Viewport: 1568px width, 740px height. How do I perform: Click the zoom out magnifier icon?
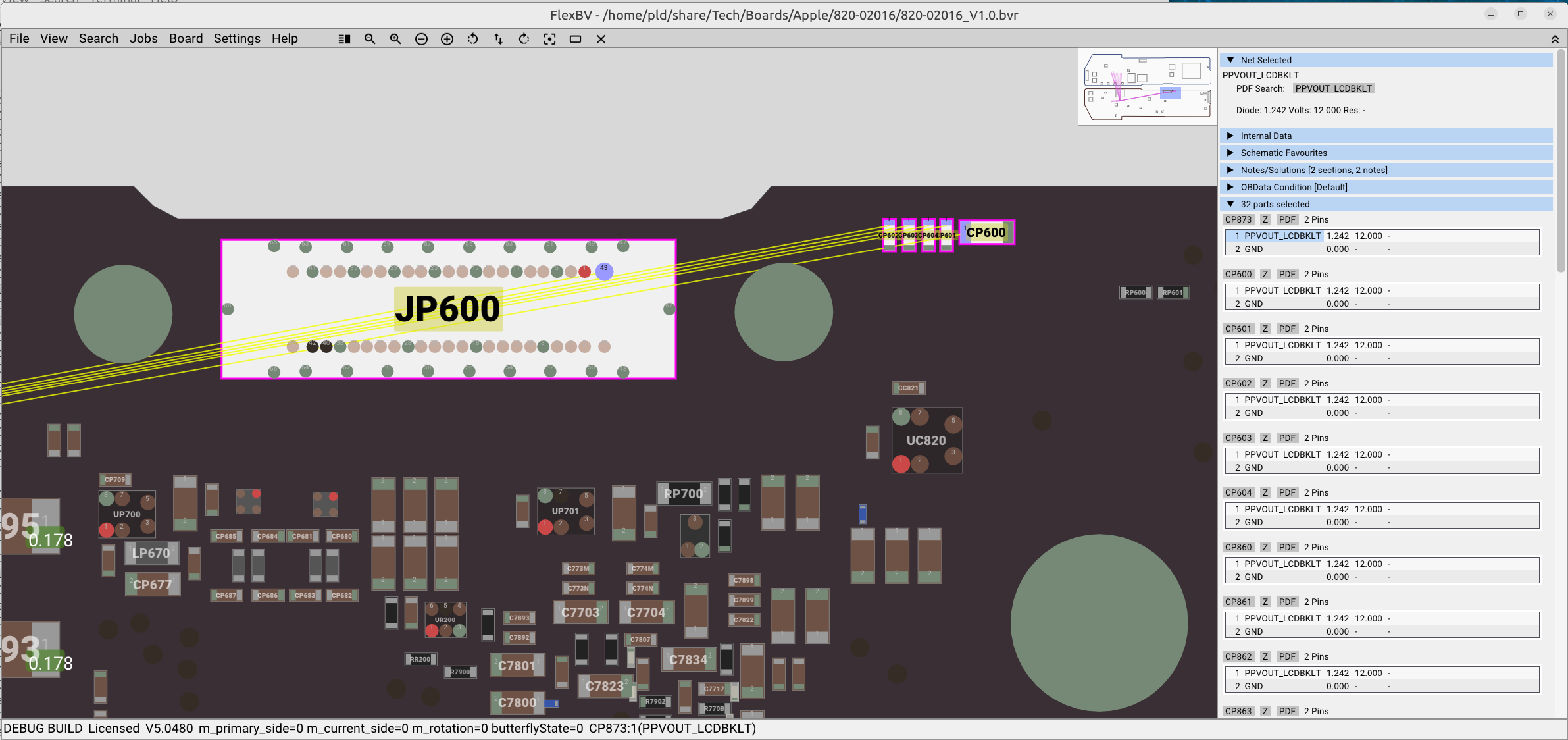coord(370,40)
